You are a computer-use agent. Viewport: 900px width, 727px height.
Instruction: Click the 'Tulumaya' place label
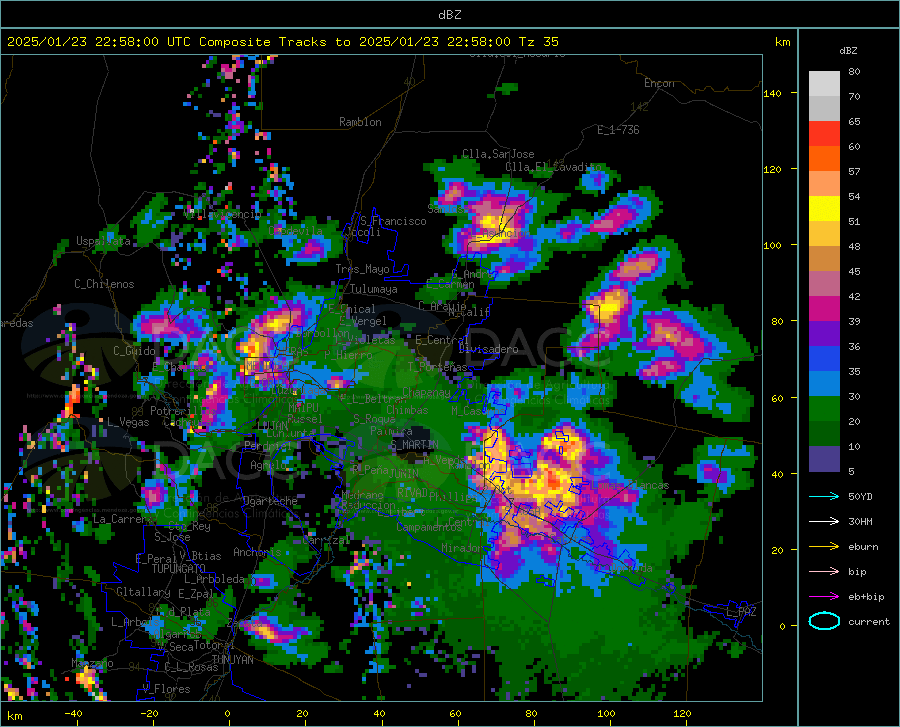click(373, 289)
